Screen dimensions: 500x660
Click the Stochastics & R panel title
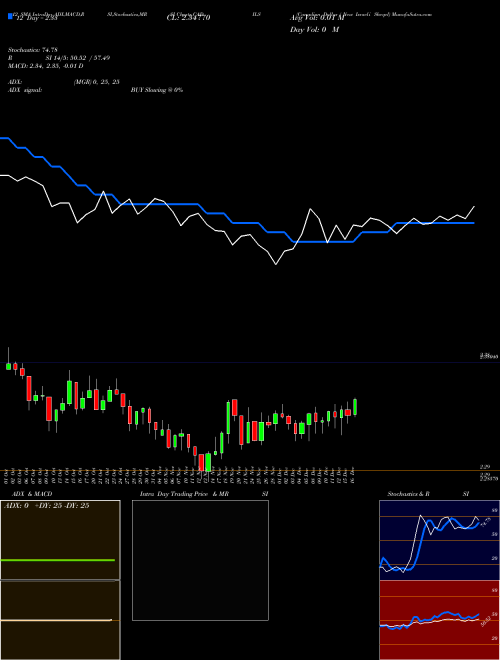(x=408, y=494)
